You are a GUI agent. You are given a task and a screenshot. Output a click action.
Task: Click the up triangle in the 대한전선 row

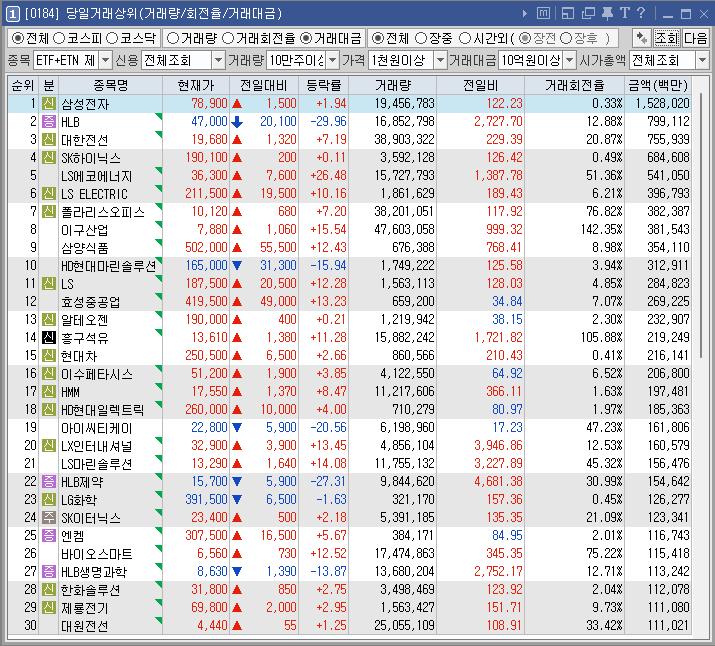click(237, 140)
